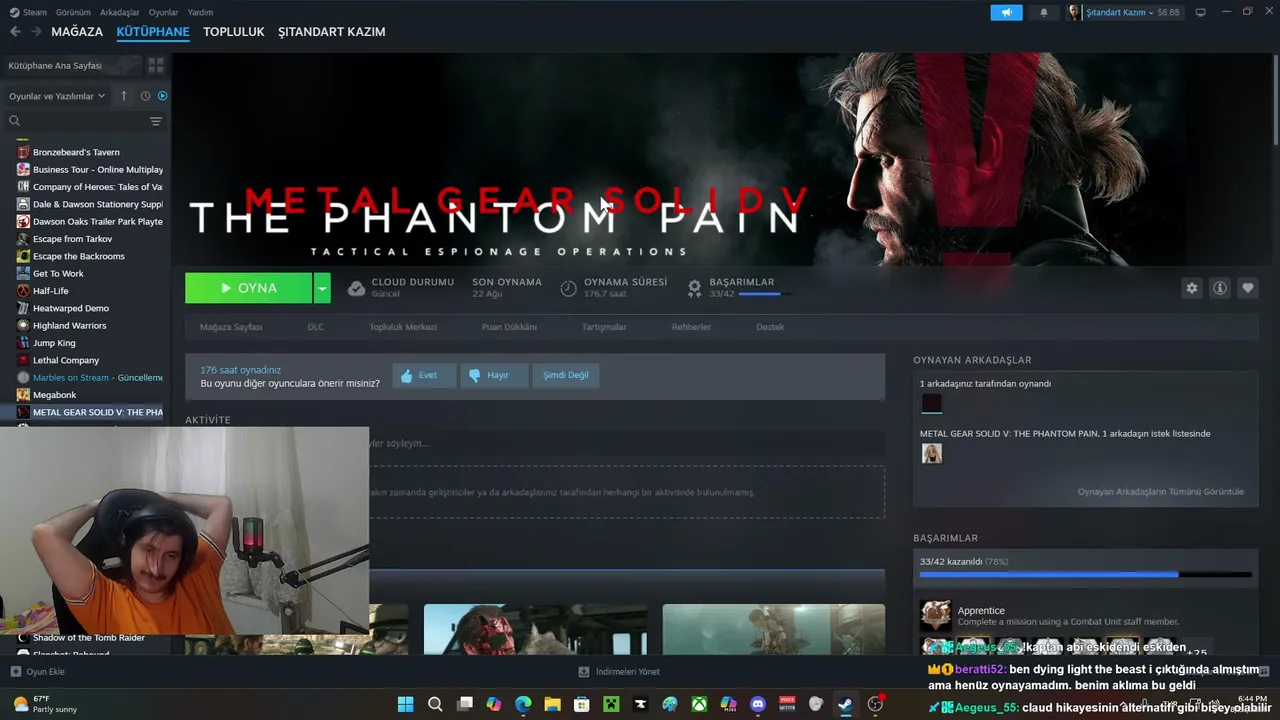Open File Explorer from the taskbar

point(552,704)
